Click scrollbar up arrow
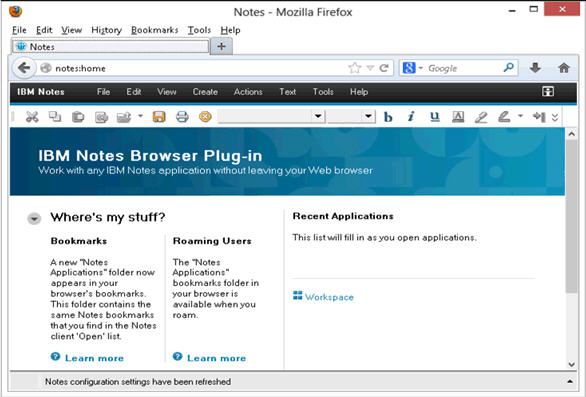This screenshot has width=586, height=397. (x=571, y=134)
